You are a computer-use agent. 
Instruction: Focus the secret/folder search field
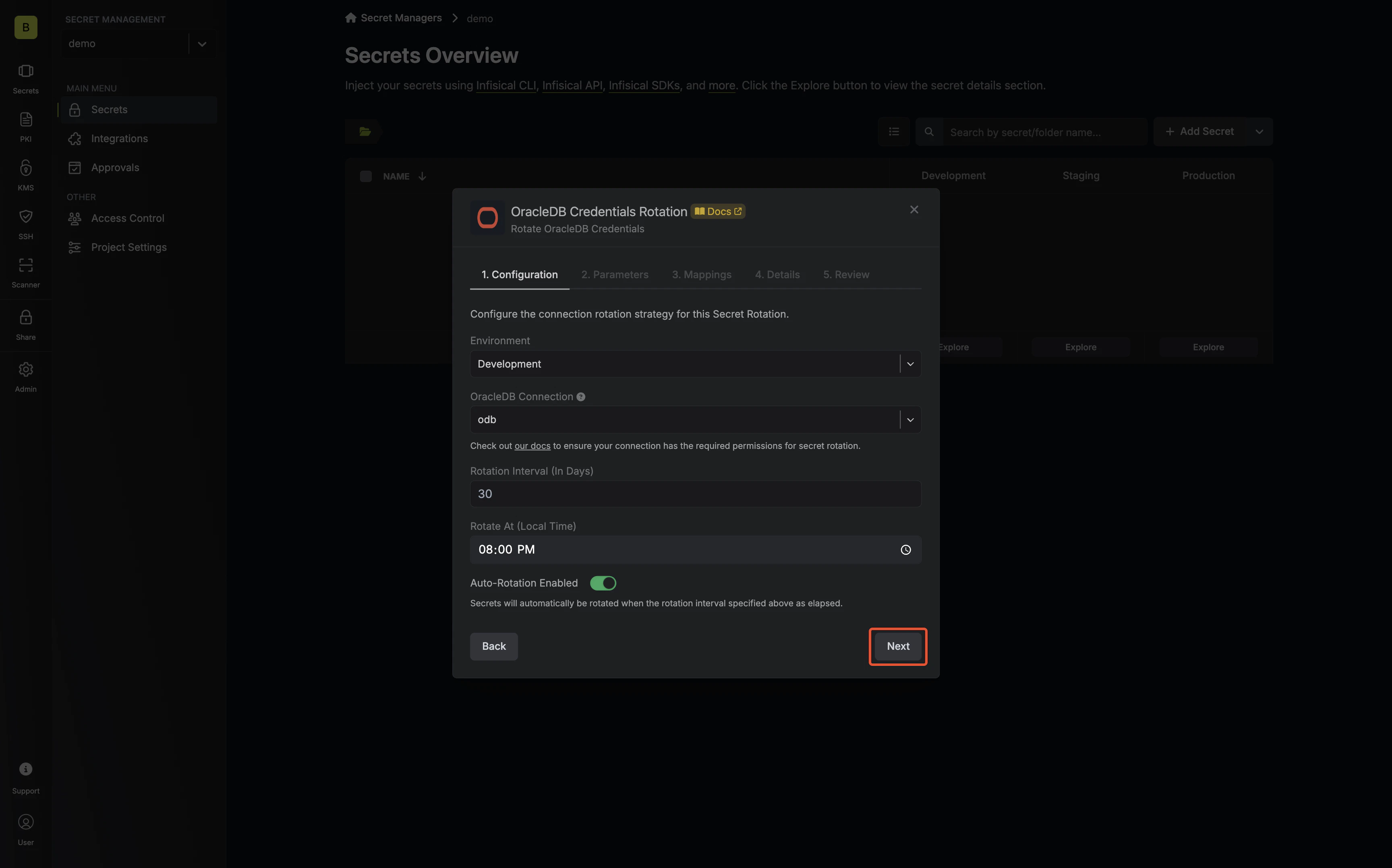1044,132
